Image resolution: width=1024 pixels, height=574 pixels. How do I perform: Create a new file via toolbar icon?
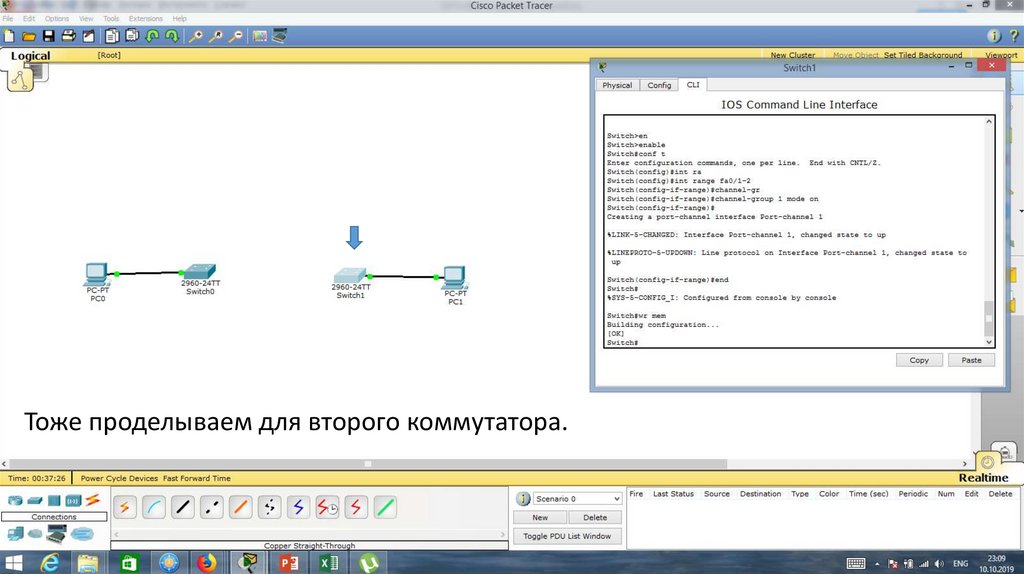(9, 37)
